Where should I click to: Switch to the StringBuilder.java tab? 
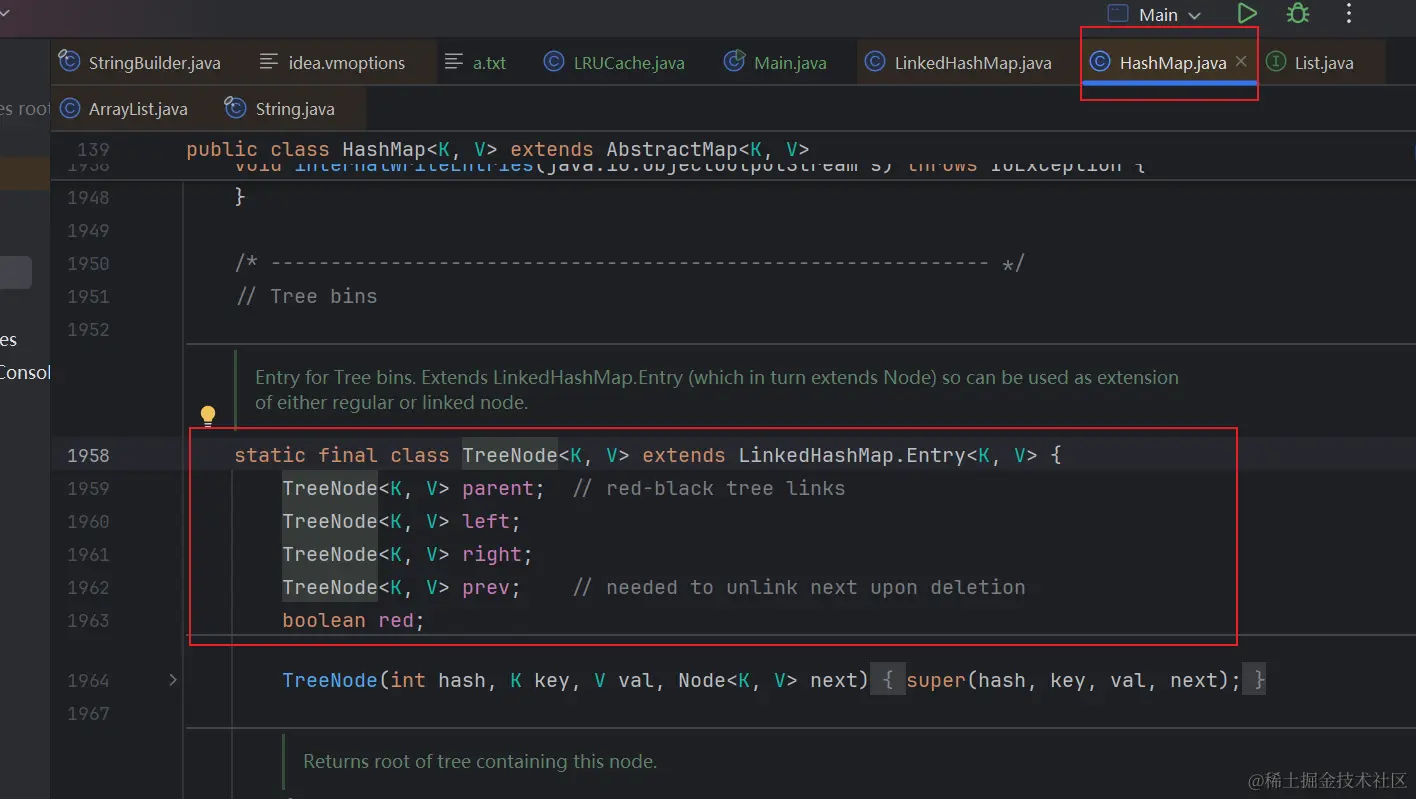coord(140,62)
